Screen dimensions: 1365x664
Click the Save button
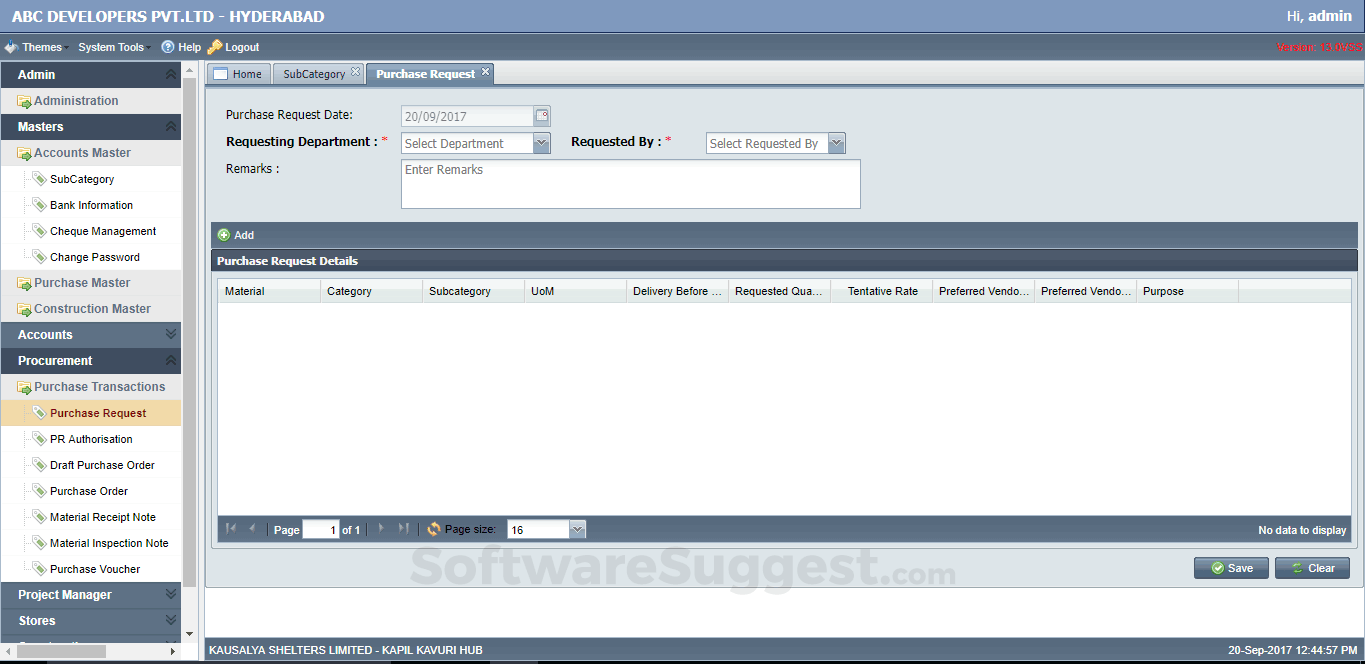(x=1231, y=568)
